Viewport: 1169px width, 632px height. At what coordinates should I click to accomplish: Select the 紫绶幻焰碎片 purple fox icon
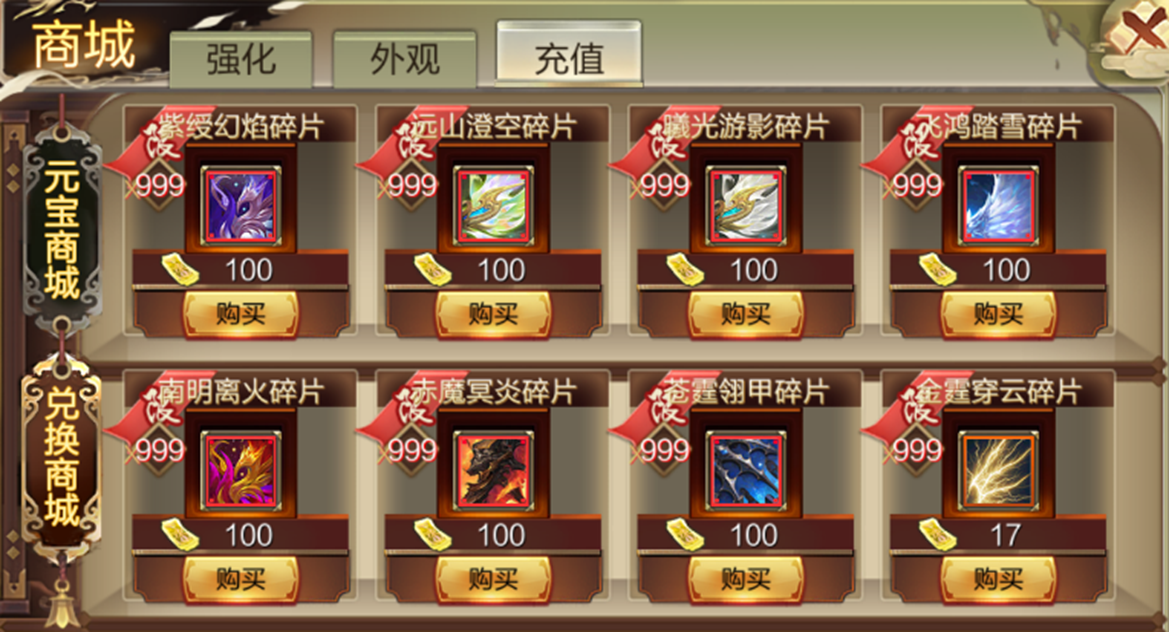tap(241, 205)
